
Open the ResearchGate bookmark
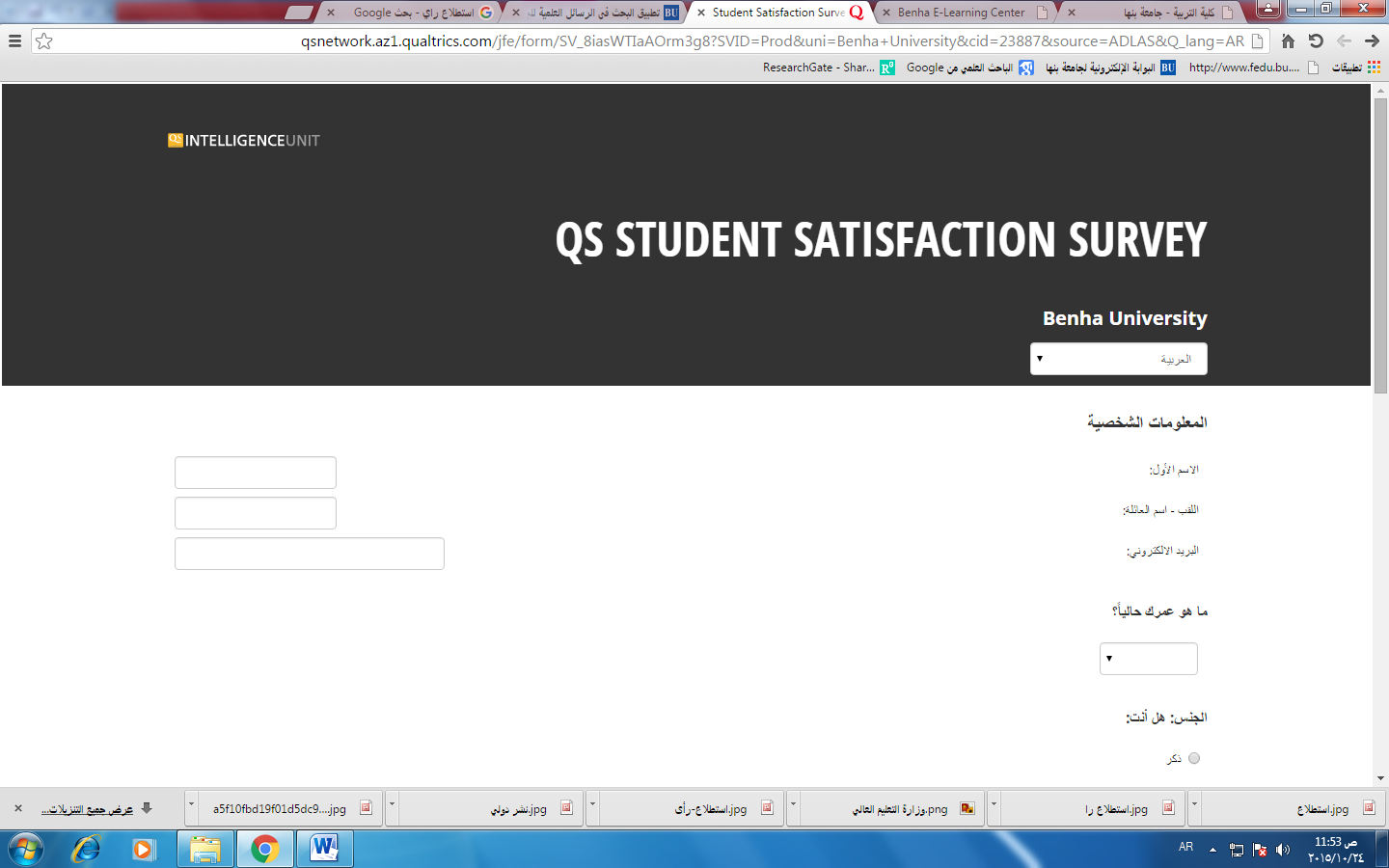(829, 68)
